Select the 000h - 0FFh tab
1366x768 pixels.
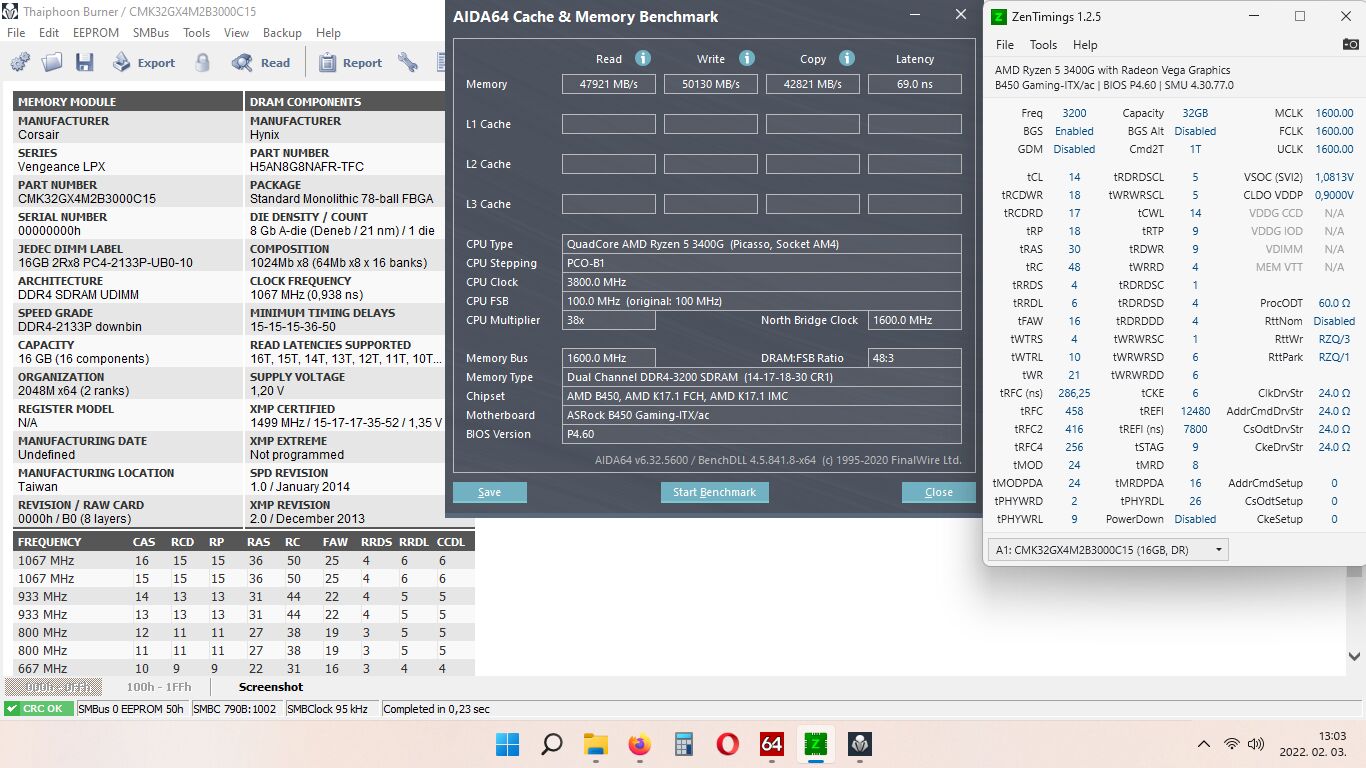(x=54, y=687)
